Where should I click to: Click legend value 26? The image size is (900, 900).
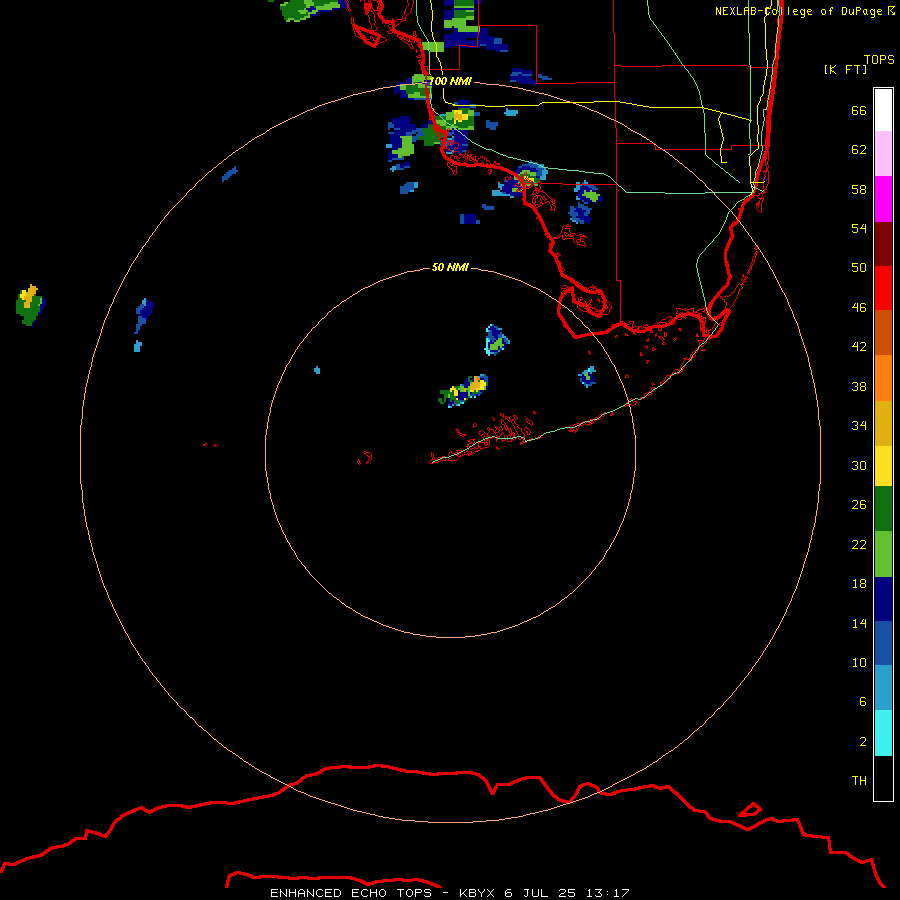coord(859,505)
